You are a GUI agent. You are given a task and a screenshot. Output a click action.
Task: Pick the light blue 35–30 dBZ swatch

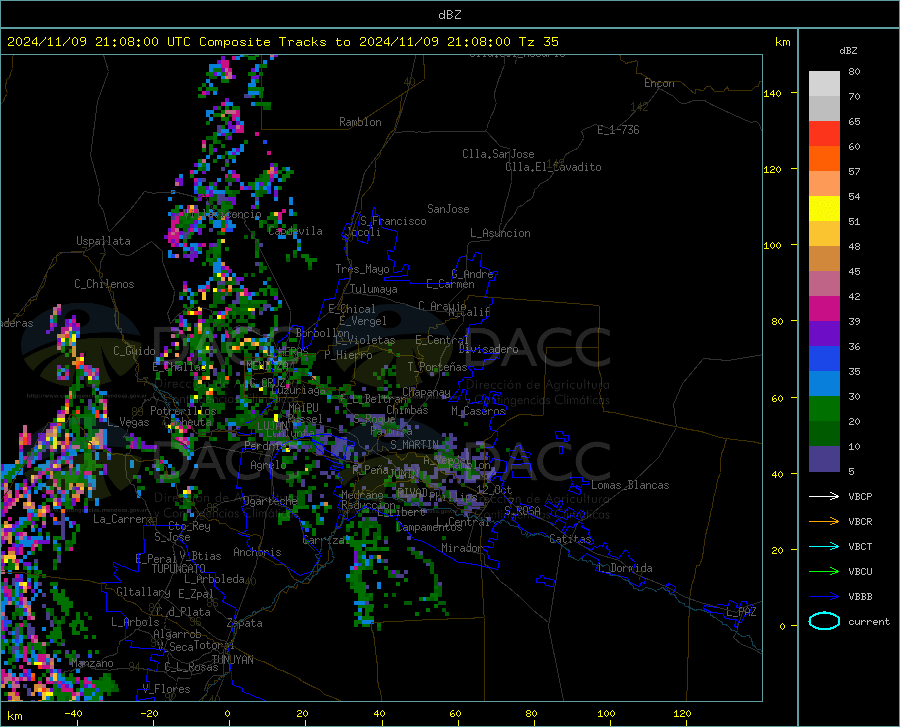tap(824, 384)
